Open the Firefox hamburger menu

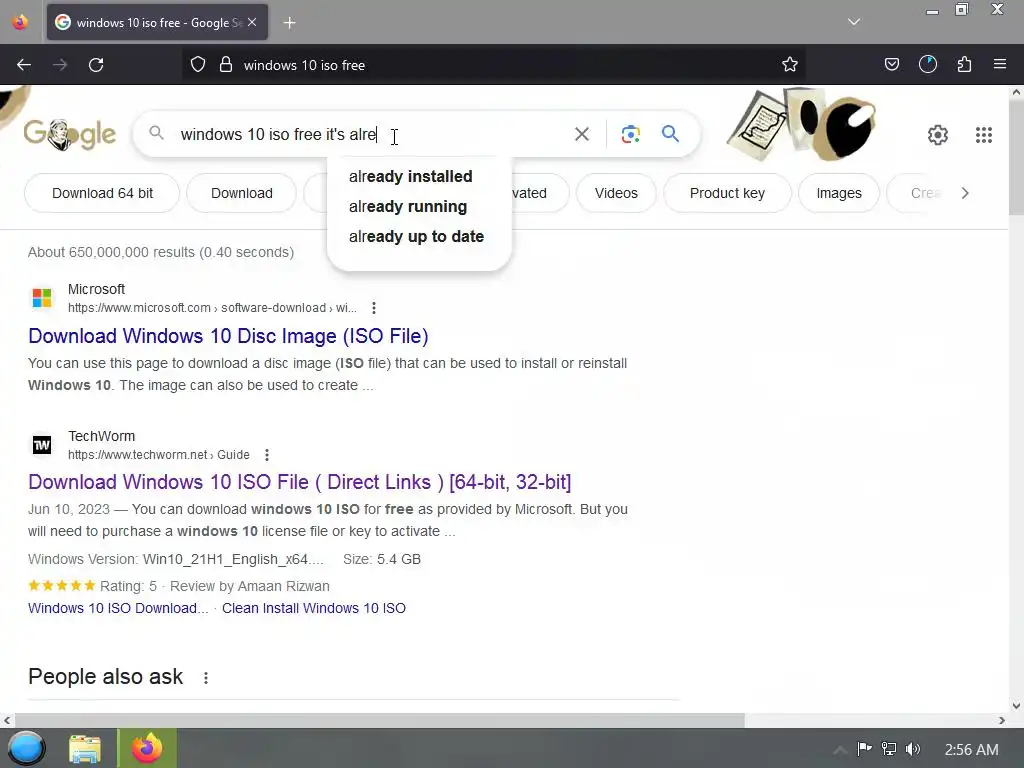[1000, 65]
